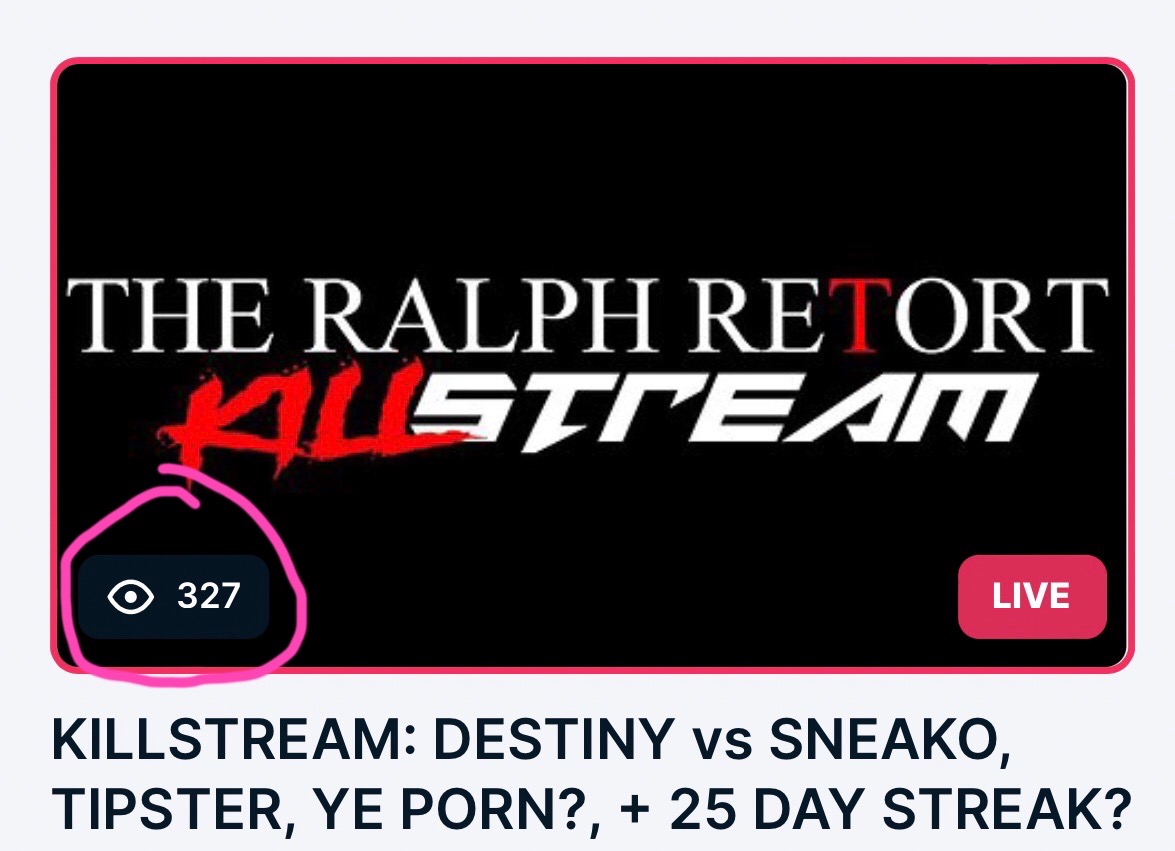Click the empty black area above the logo
The image size is (1175, 851).
click(x=592, y=165)
